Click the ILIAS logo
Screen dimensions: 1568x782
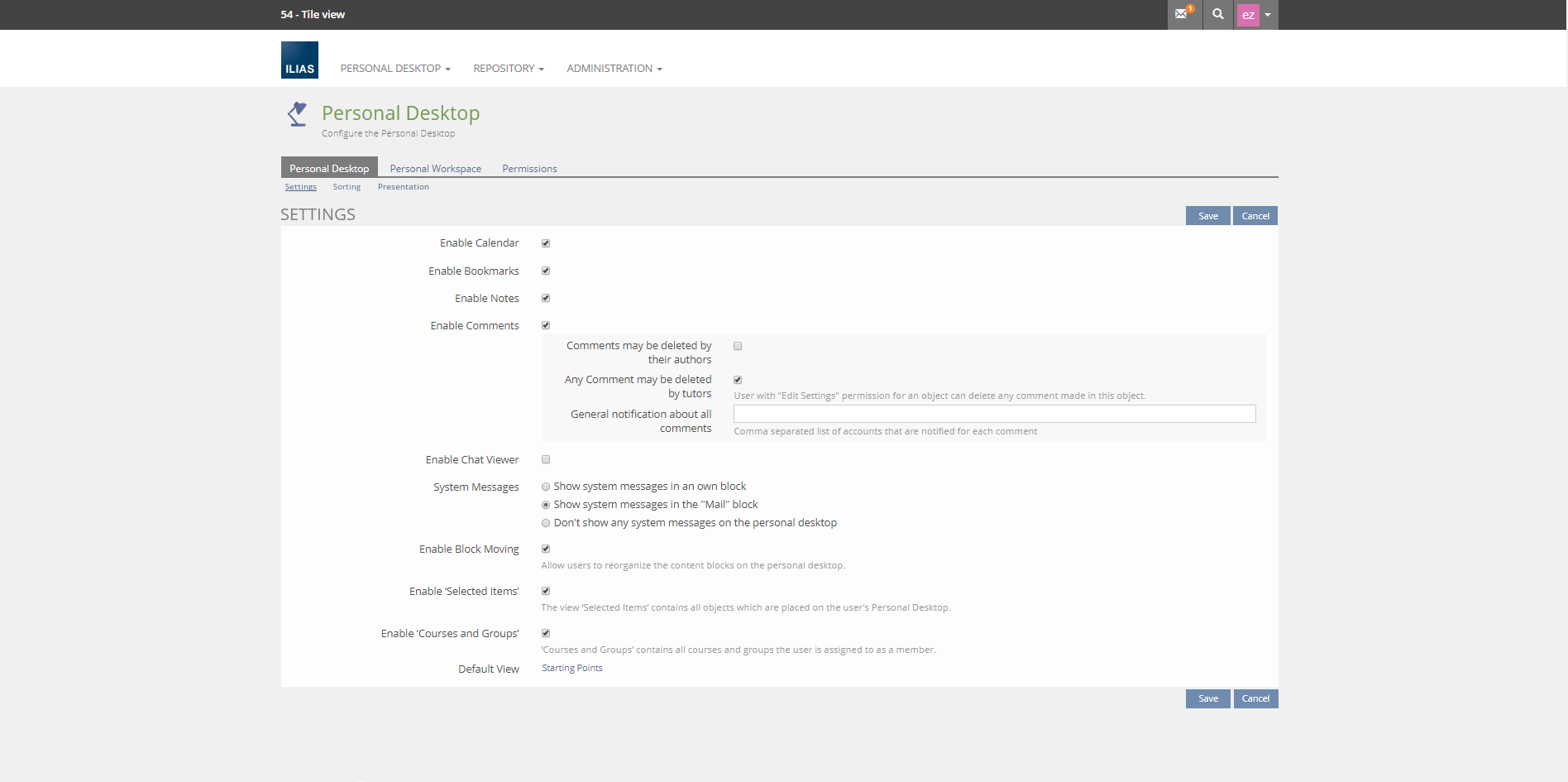tap(299, 60)
